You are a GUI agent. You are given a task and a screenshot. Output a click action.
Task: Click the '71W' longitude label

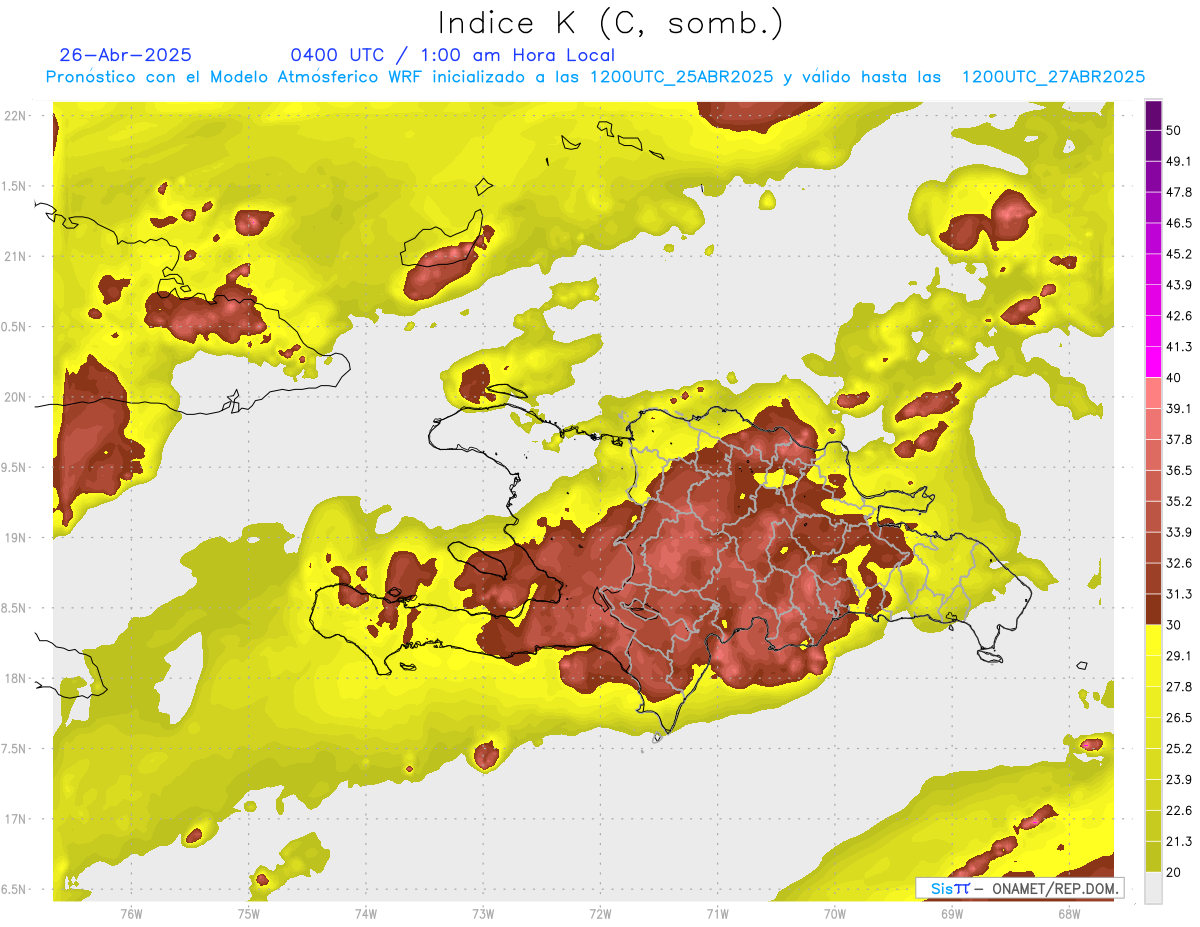(717, 913)
